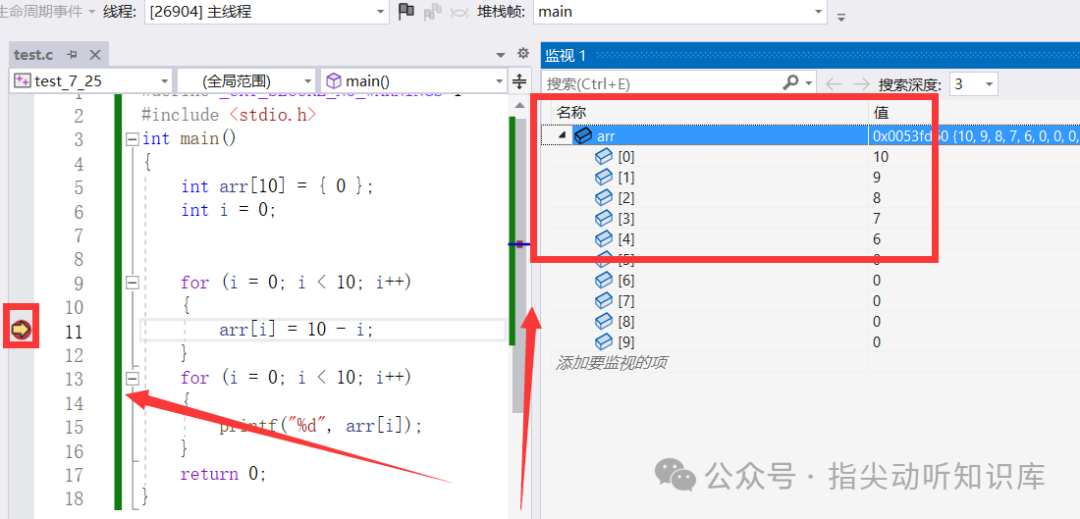Screen dimensions: 1080x519
Task: Collapse the first for loop at line 9
Action: coord(132,283)
